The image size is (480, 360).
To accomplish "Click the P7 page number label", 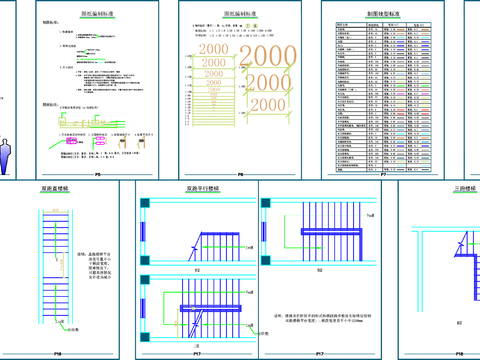I will pos(383,175).
